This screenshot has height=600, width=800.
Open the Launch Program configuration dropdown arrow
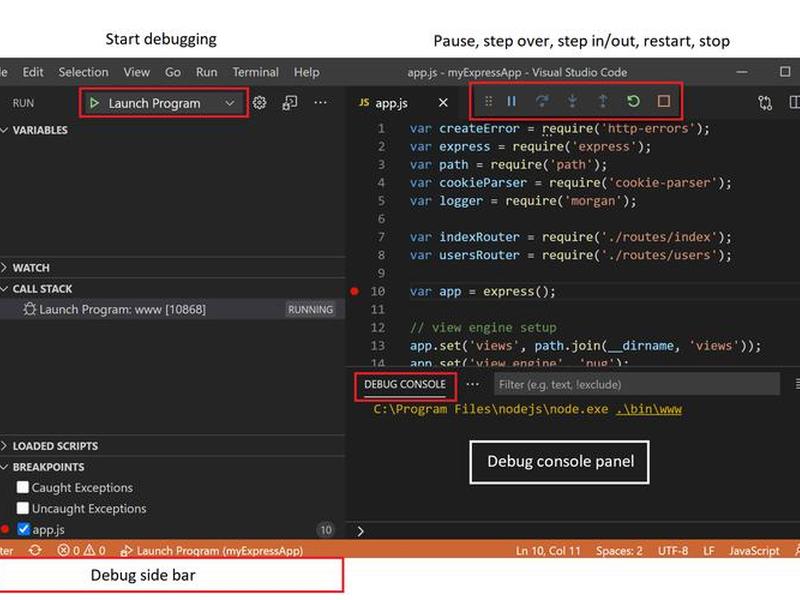point(230,103)
